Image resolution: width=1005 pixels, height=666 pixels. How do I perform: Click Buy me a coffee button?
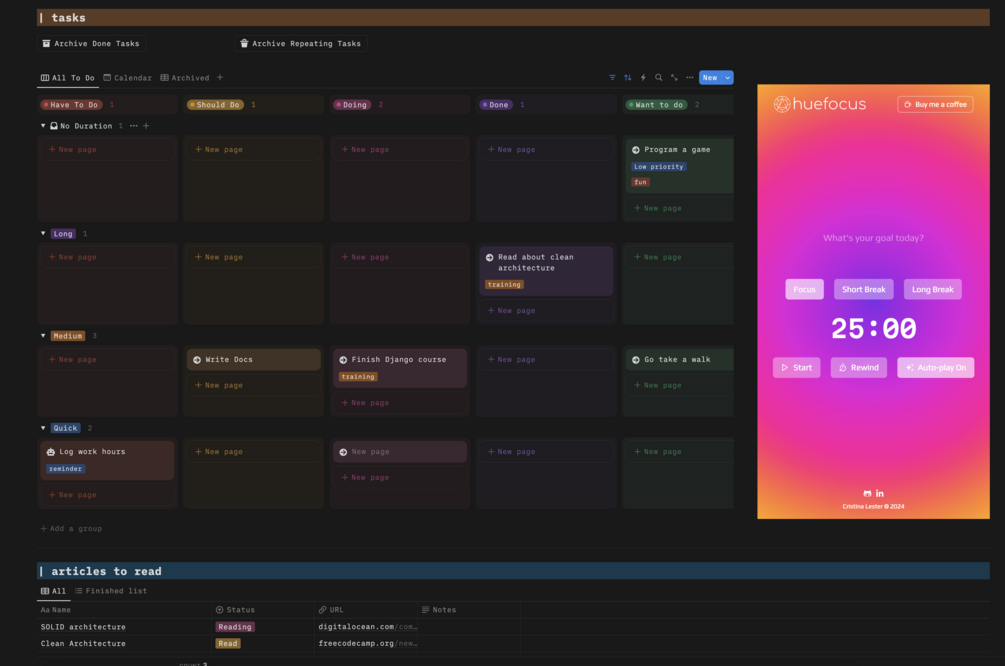pyautogui.click(x=935, y=104)
